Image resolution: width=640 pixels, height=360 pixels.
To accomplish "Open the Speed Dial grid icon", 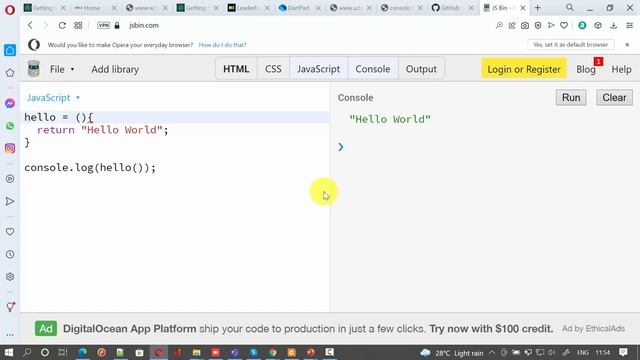I will point(78,25).
